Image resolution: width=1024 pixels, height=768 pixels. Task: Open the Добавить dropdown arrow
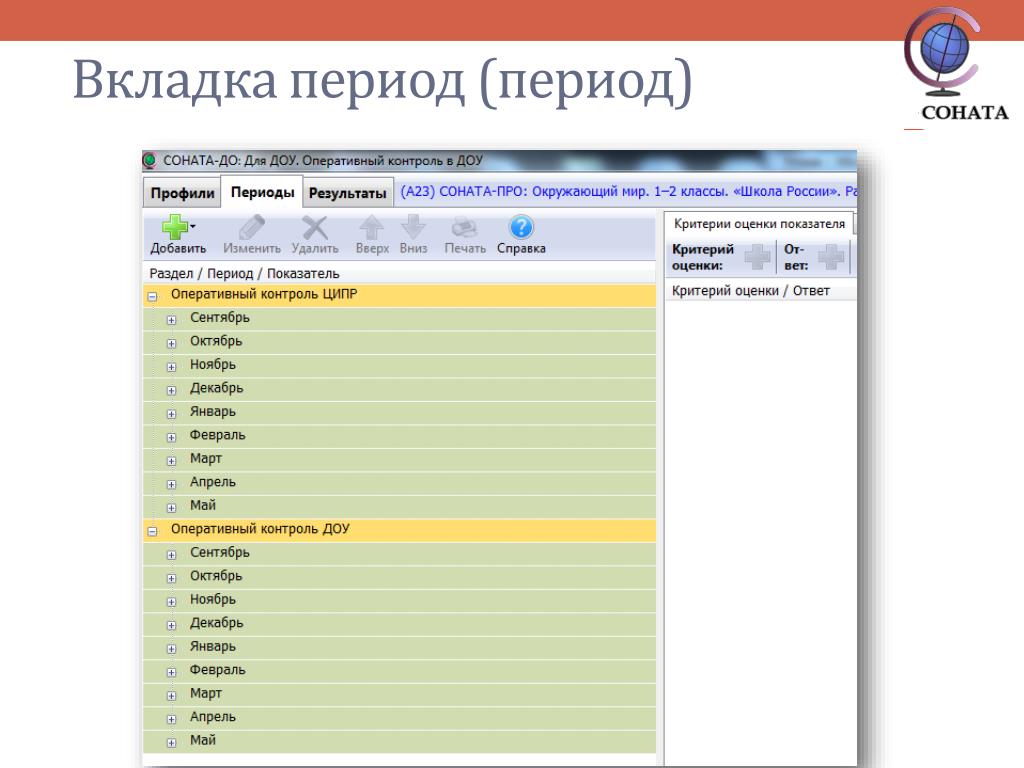pos(193,227)
